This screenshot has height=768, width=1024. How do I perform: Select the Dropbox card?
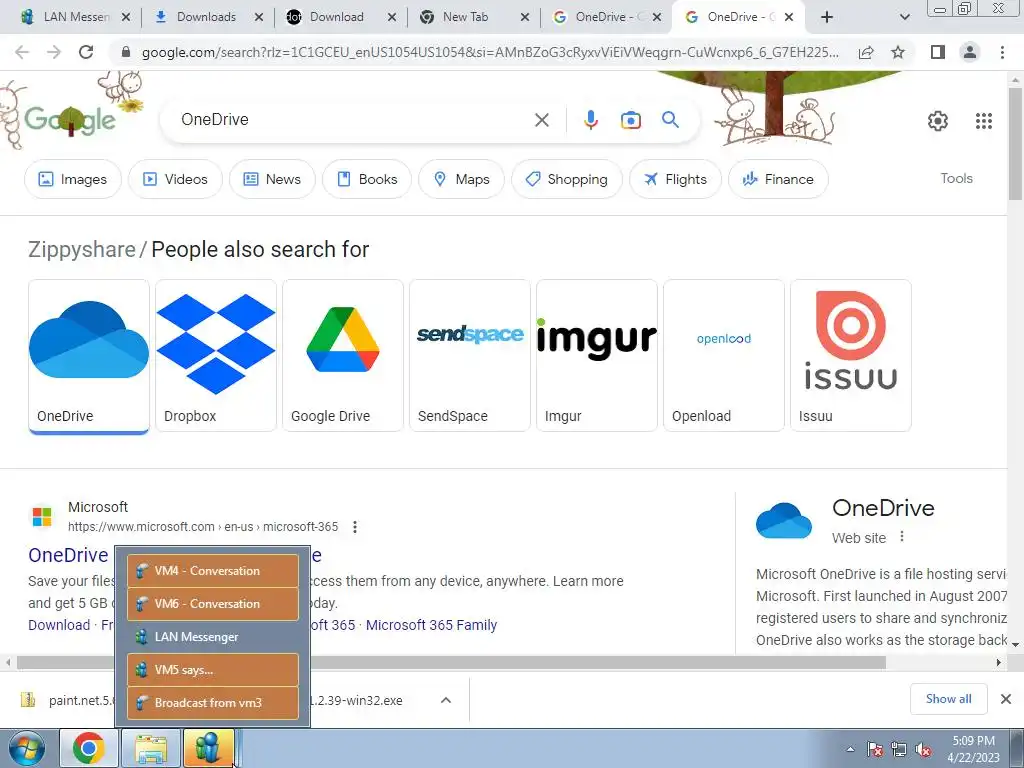tap(216, 355)
